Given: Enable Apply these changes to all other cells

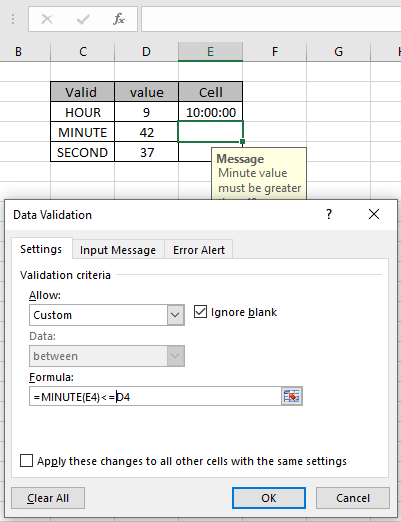Looking at the screenshot, I should [x=26, y=461].
